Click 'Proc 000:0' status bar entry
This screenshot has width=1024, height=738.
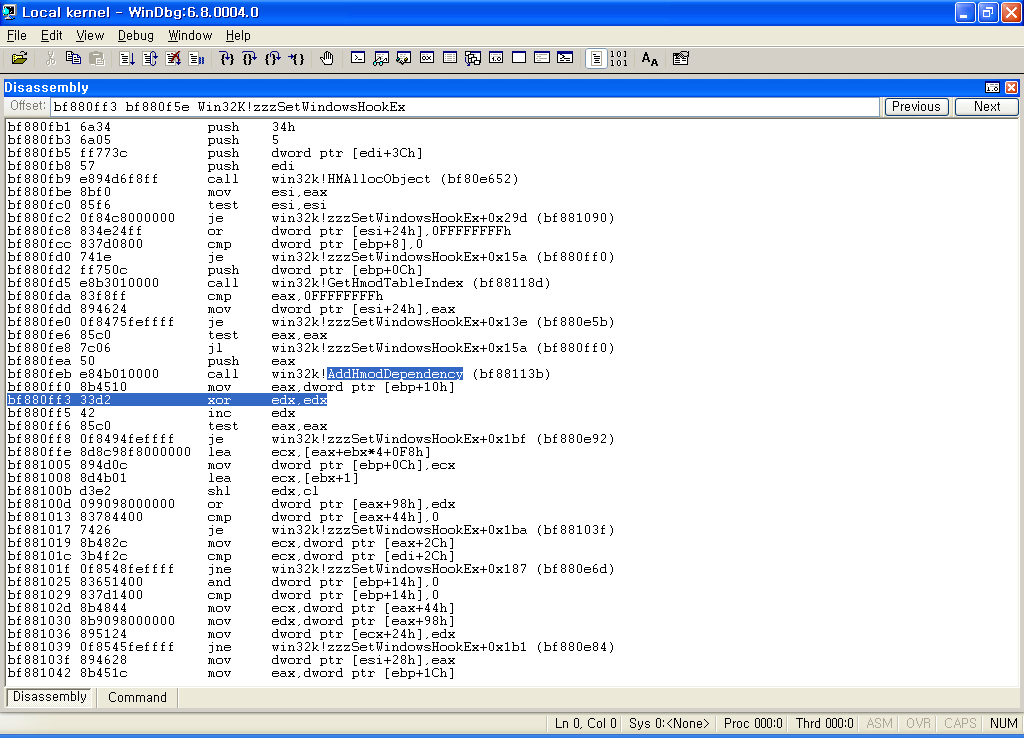(753, 723)
